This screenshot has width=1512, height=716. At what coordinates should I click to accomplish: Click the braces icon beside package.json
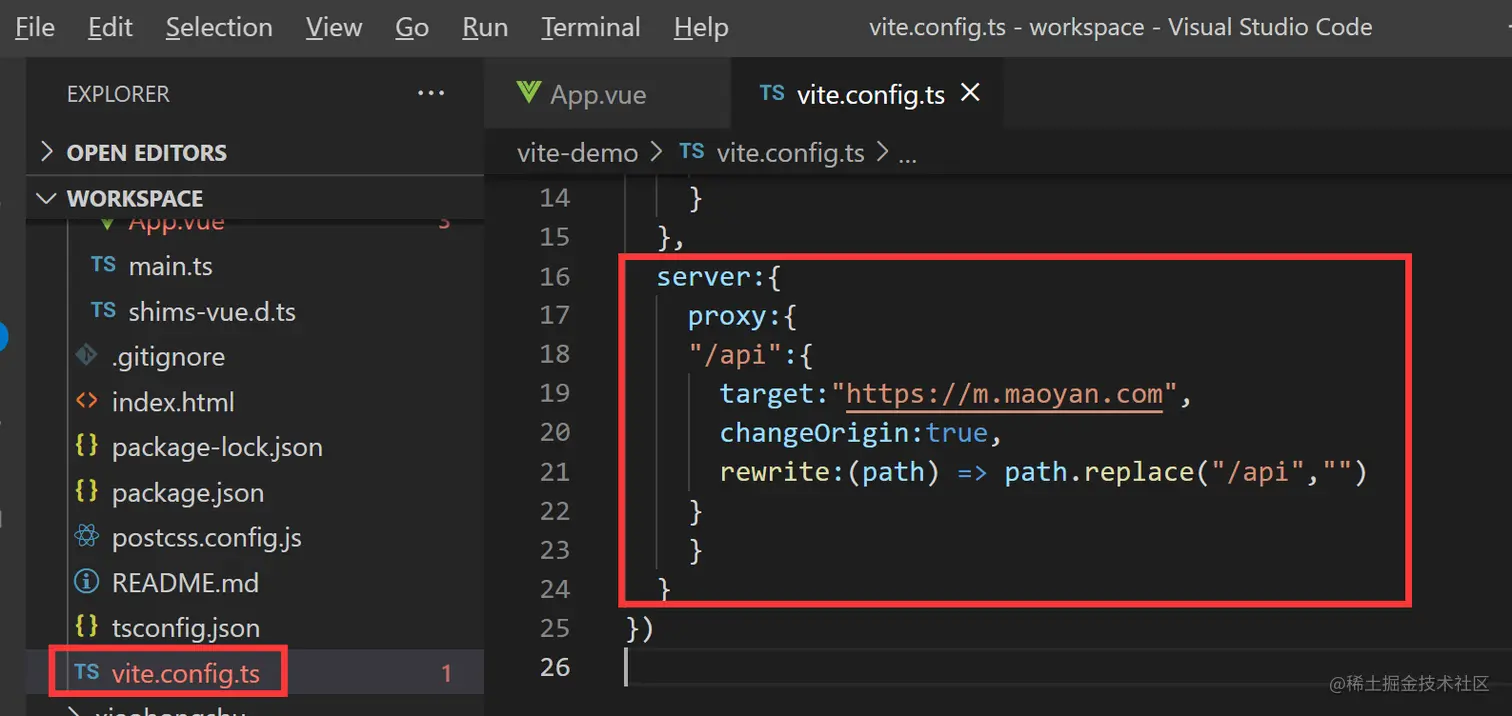pyautogui.click(x=87, y=491)
